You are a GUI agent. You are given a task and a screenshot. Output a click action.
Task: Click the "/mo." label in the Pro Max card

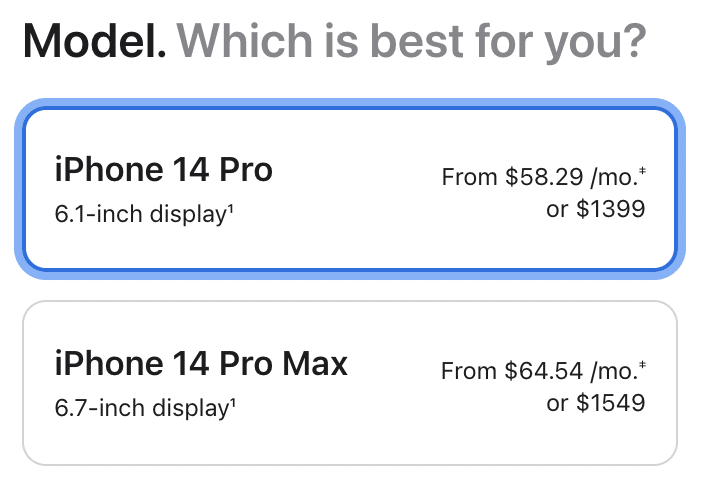pyautogui.click(x=612, y=372)
